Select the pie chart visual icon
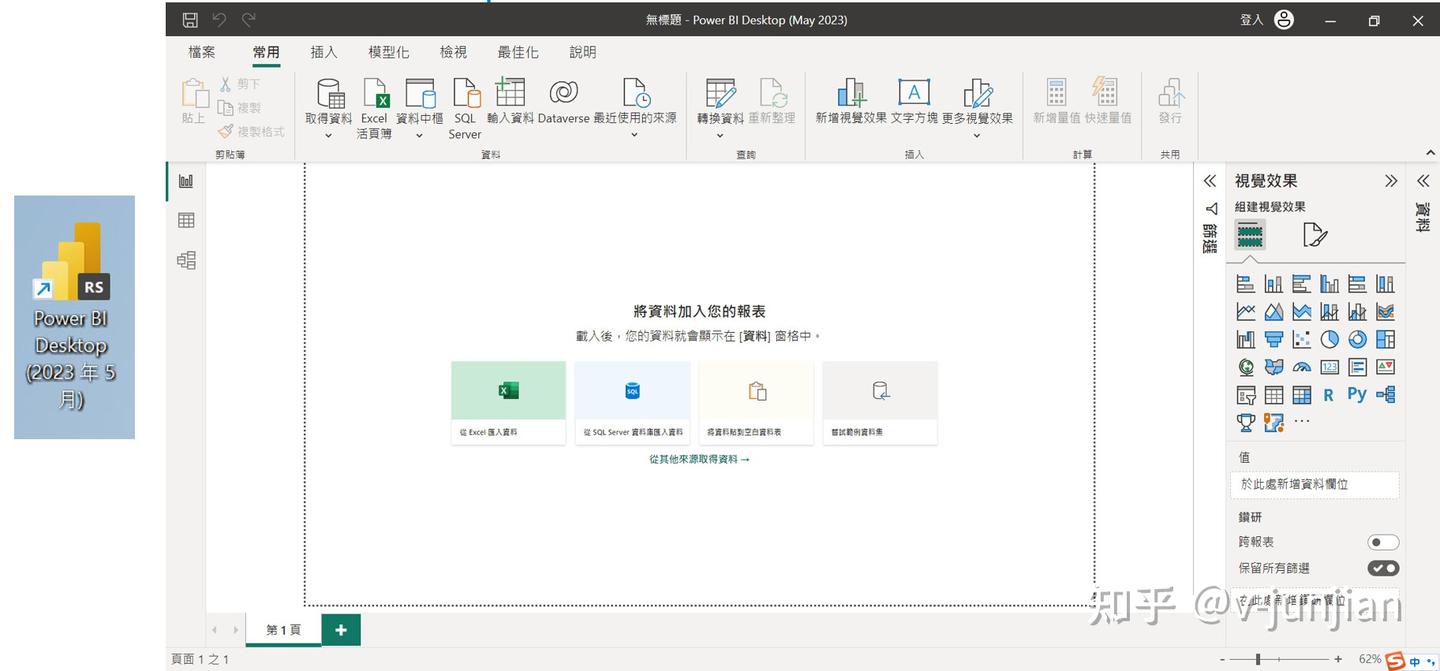The image size is (1440, 671). coord(1329,339)
